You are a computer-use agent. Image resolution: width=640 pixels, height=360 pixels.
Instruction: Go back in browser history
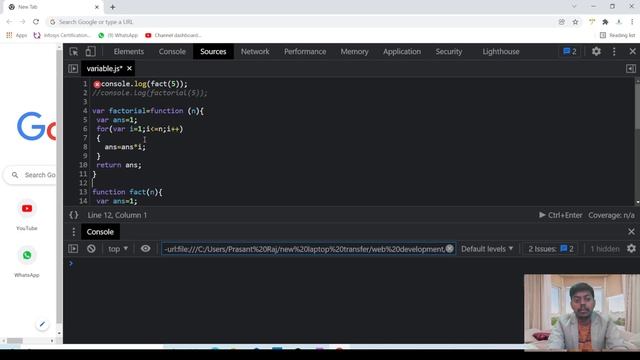coord(9,22)
